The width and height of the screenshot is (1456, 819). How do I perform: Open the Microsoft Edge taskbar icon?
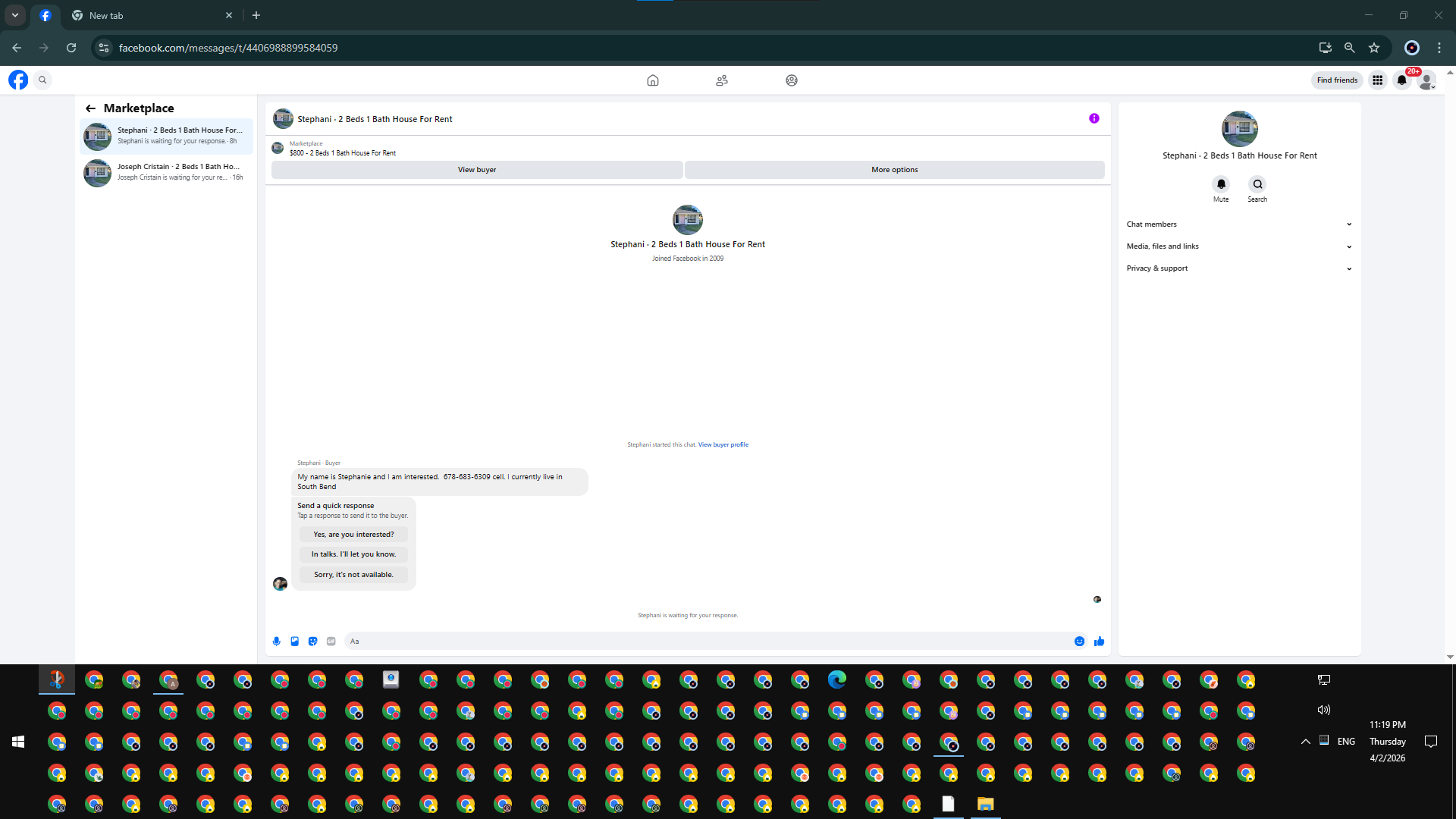click(837, 679)
